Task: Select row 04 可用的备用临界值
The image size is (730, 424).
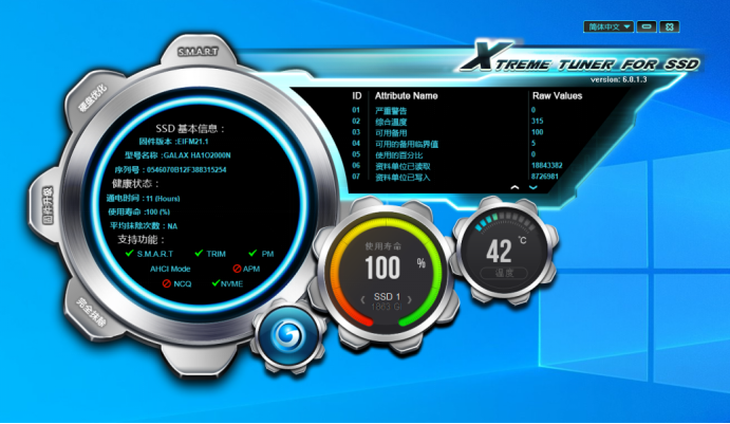Action: pos(456,144)
